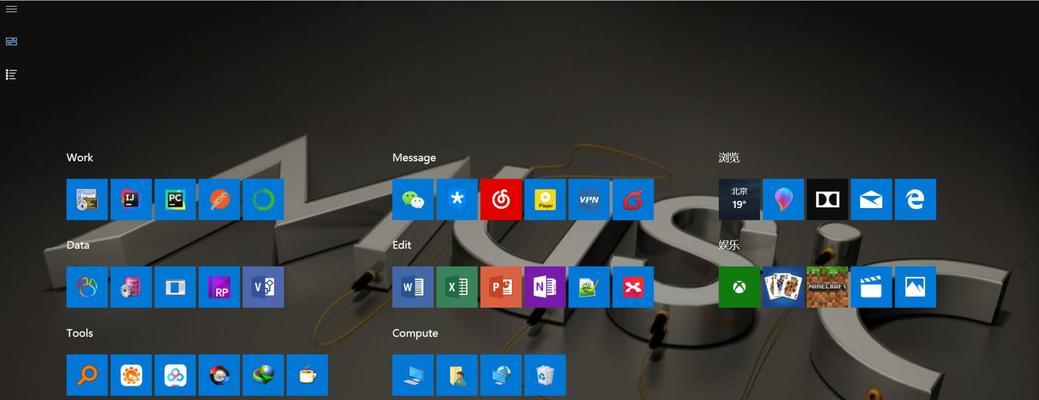The height and width of the screenshot is (400, 1039).
Task: Open the Java coffee cup tile
Action: pyautogui.click(x=307, y=375)
